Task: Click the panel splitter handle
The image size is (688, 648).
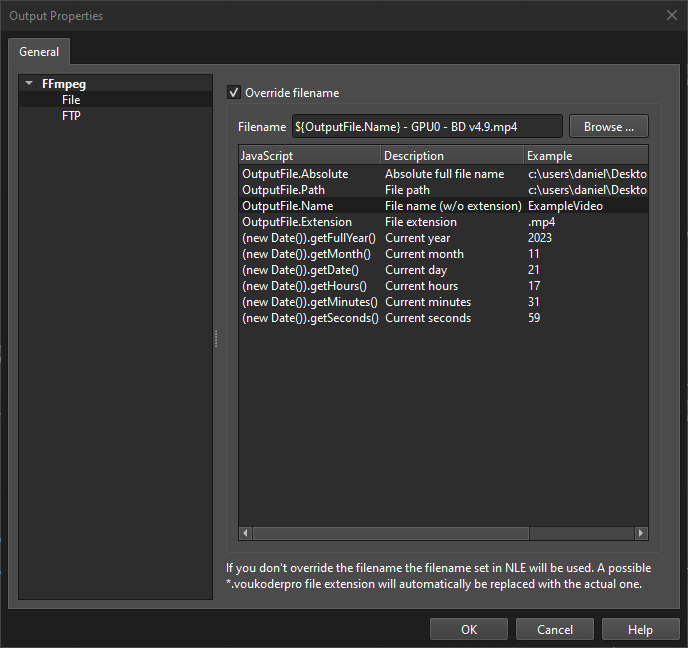Action: click(x=216, y=340)
